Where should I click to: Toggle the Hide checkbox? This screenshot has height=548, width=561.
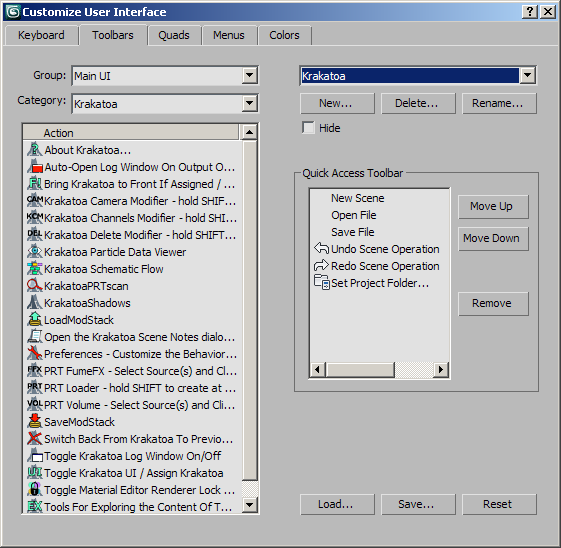(x=308, y=128)
